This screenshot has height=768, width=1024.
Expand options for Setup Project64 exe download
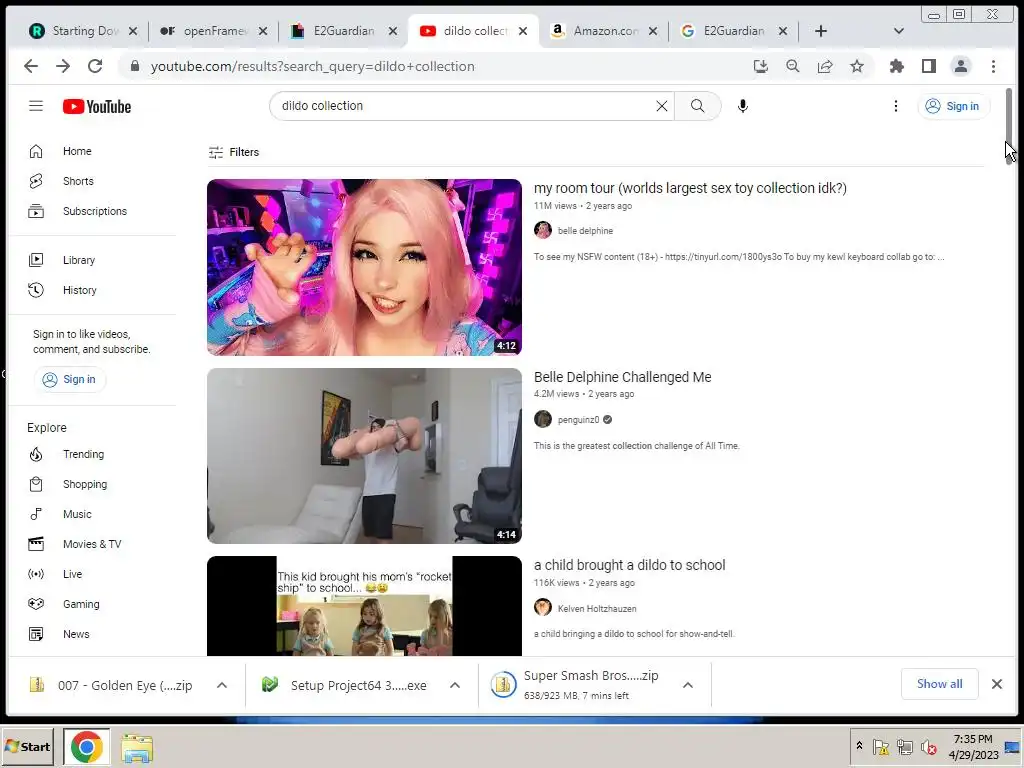point(455,685)
